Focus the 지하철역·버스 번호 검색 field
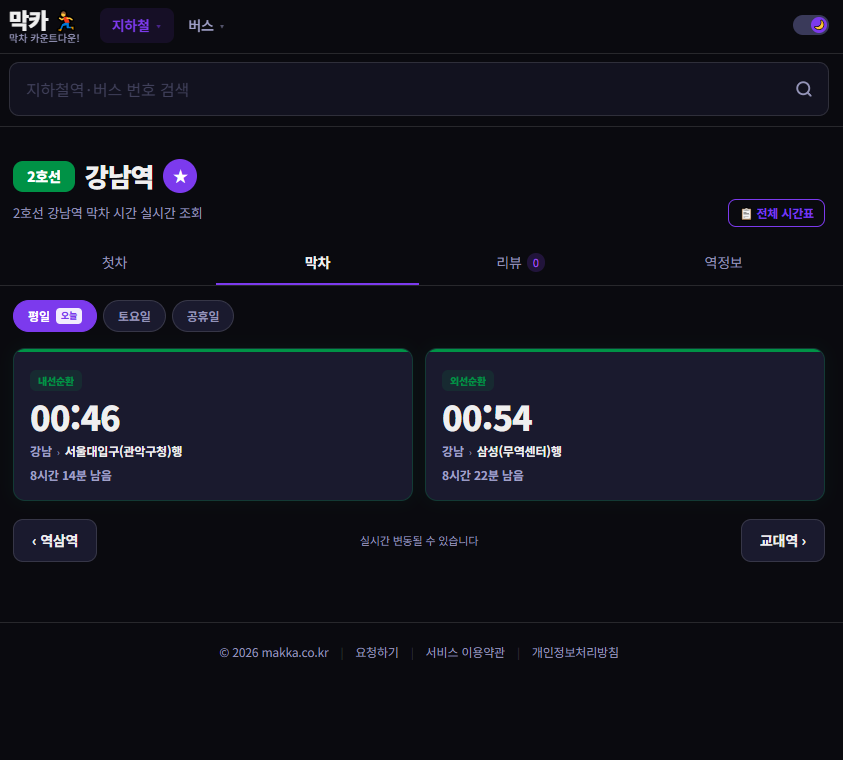 (419, 89)
